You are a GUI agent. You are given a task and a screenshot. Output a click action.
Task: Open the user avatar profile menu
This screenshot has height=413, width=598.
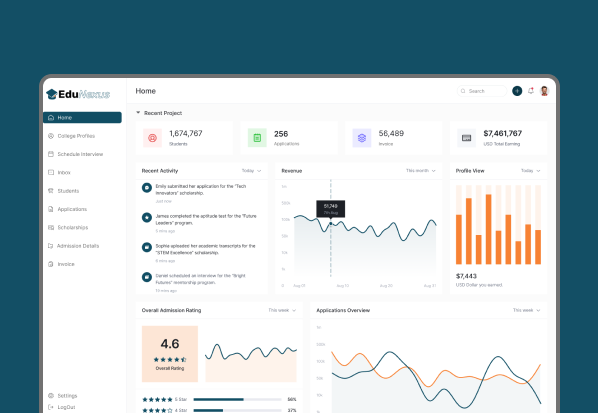tap(544, 91)
